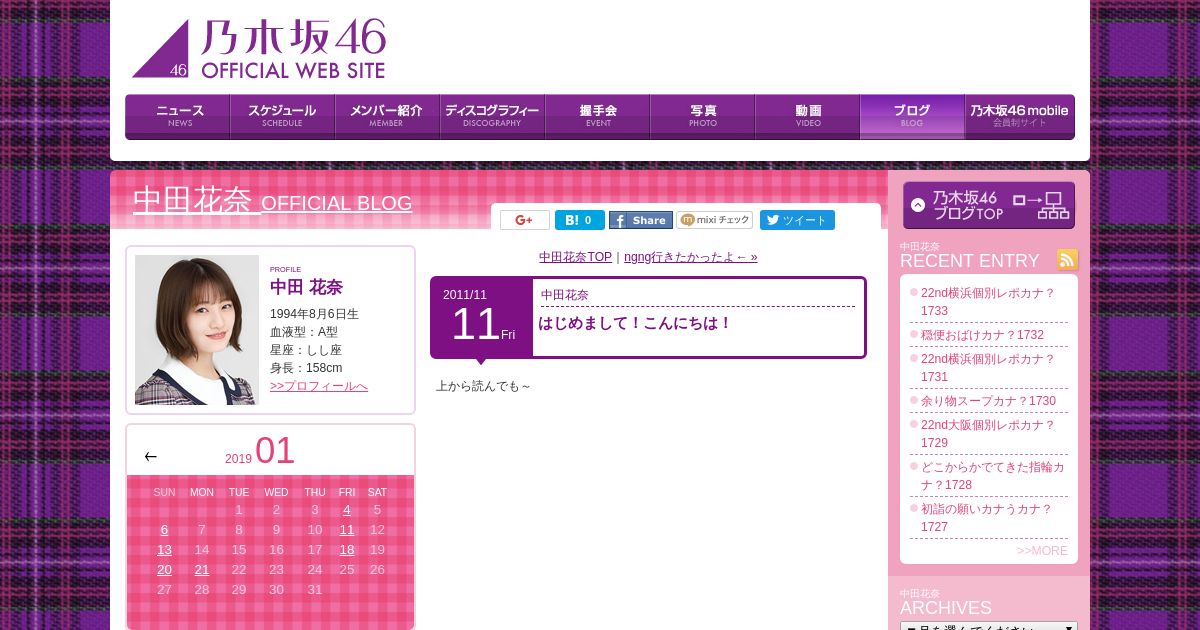Open entry 22nd横浜個別レポカナ？1731
The height and width of the screenshot is (630, 1200).
[988, 368]
